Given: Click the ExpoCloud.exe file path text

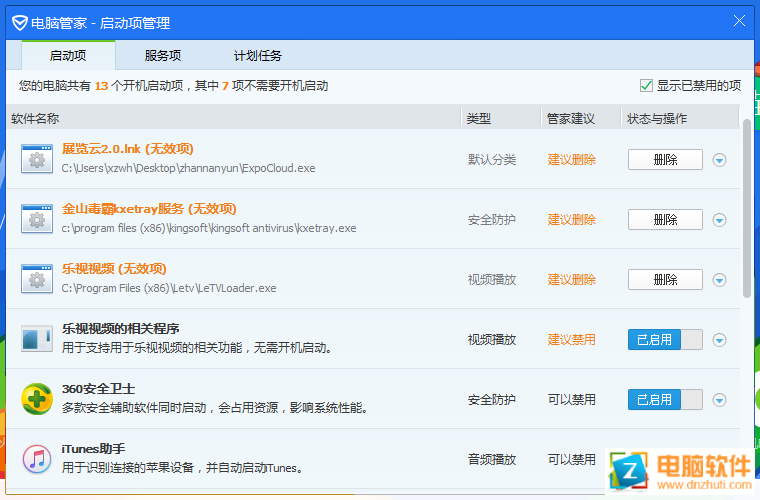Looking at the screenshot, I should [x=188, y=168].
